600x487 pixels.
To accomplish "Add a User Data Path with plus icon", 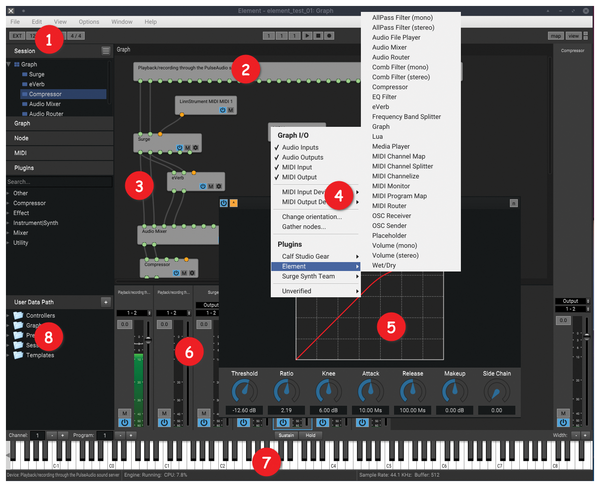I will 106,302.
